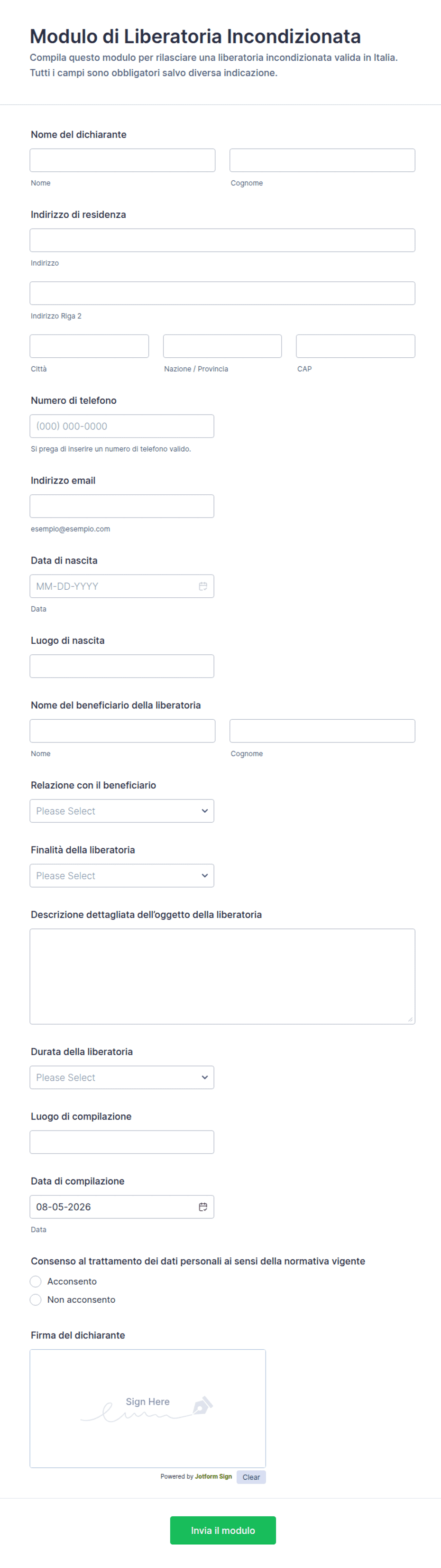The width and height of the screenshot is (441, 1568).
Task: Click the Numero di telefono field
Action: point(122,426)
